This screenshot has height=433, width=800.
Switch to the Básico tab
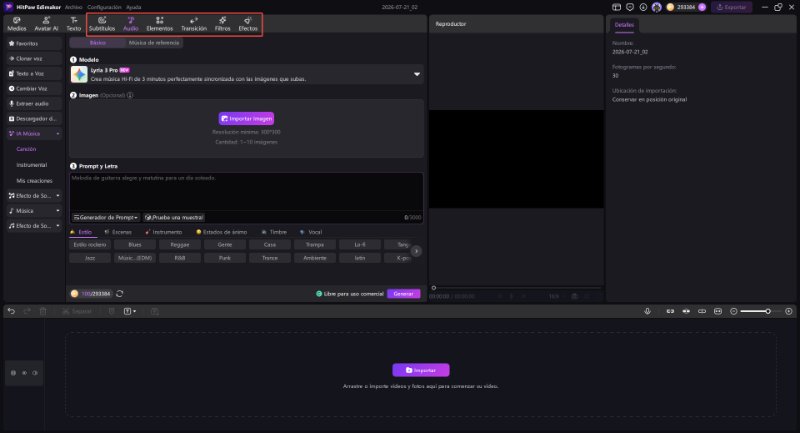coord(97,43)
